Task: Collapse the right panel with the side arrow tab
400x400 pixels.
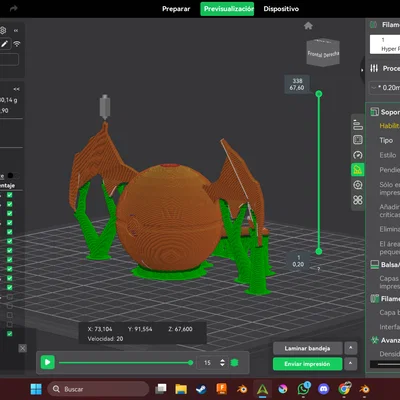Action: tap(362, 70)
